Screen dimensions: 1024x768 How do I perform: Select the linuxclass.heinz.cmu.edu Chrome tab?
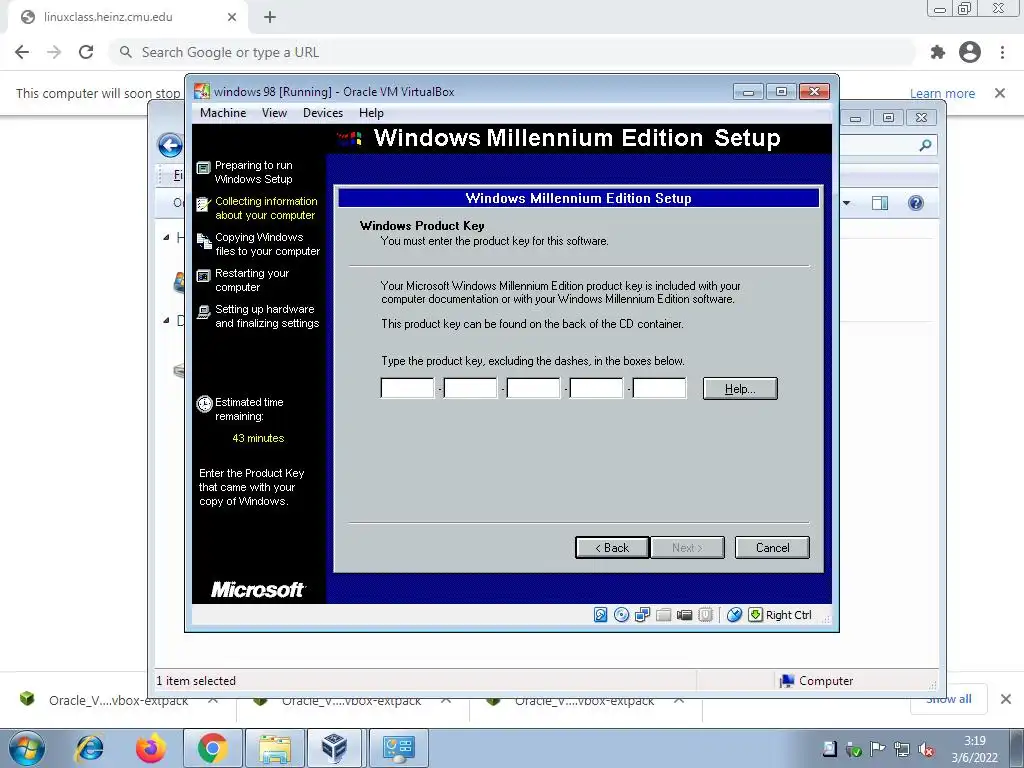pos(127,17)
